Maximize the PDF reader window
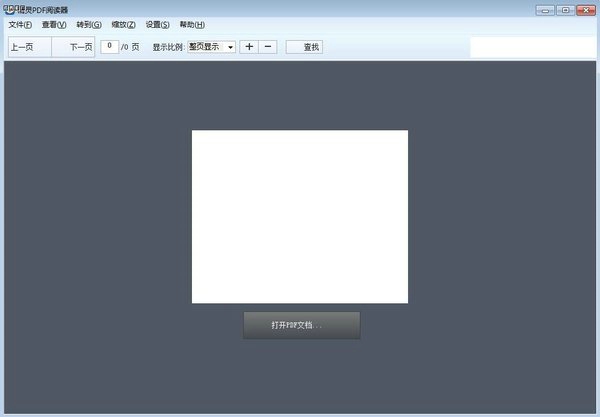The height and width of the screenshot is (417, 600). (x=565, y=10)
